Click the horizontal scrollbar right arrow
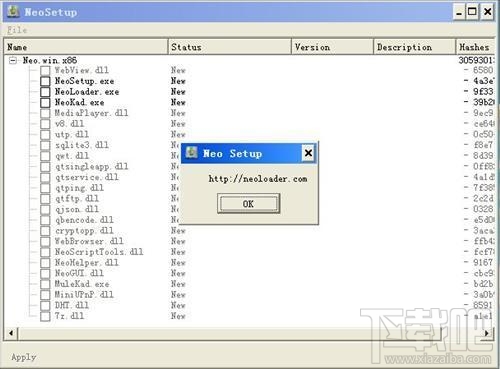Viewport: 500px width, 369px height. pos(487,333)
